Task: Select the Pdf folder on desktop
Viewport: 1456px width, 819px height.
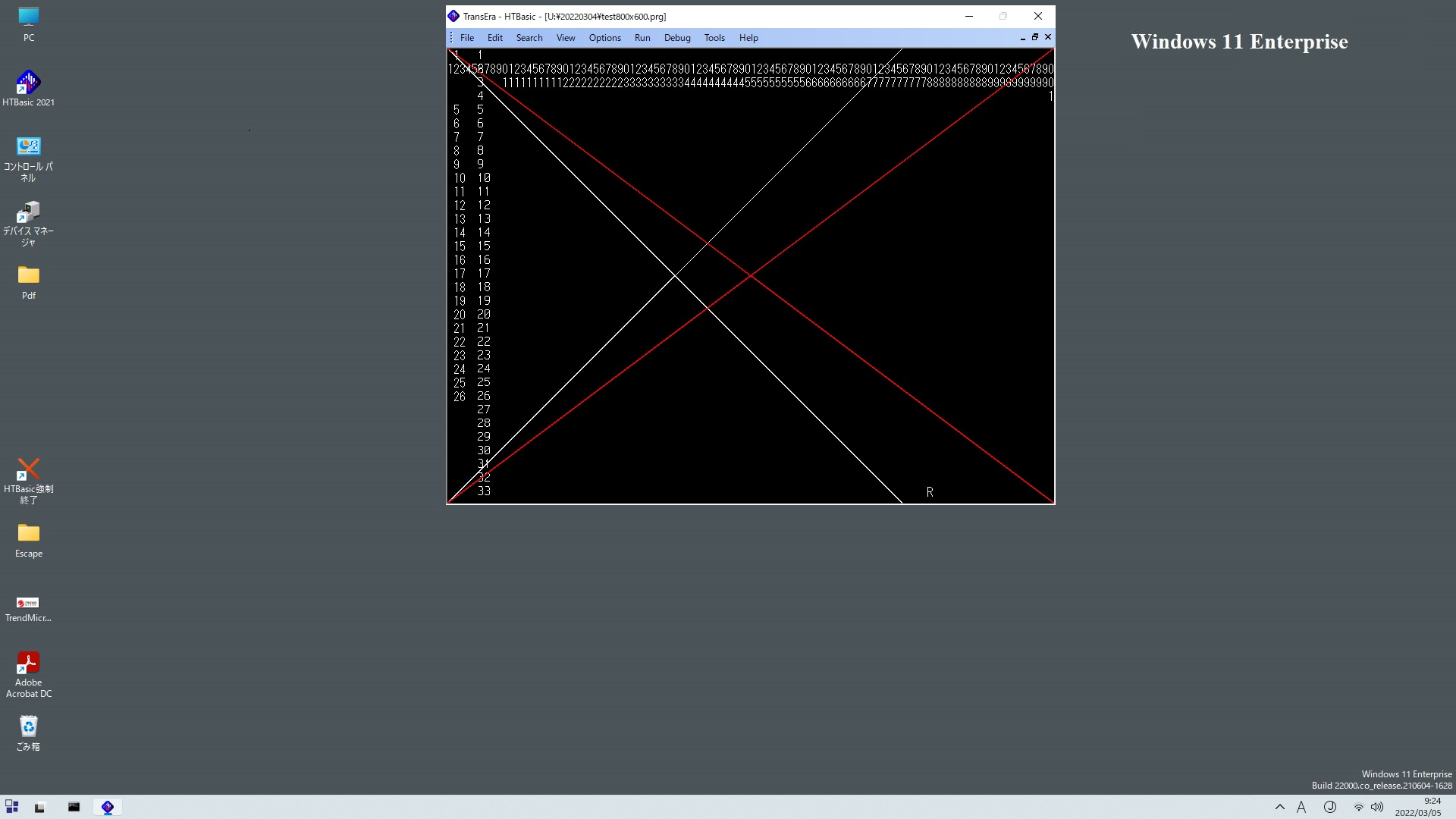Action: pos(29,283)
